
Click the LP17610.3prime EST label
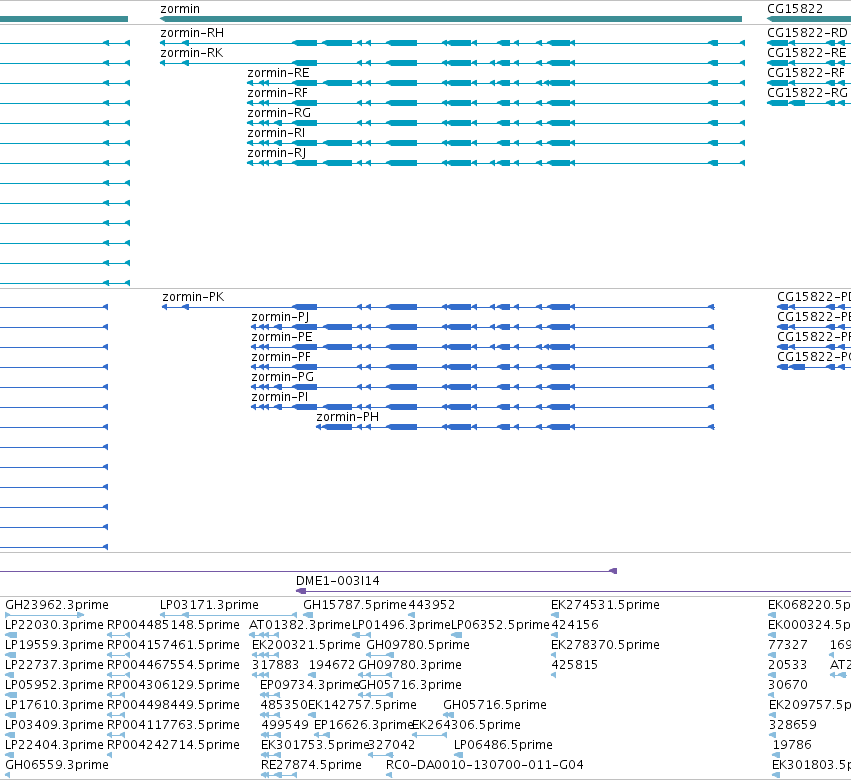54,705
